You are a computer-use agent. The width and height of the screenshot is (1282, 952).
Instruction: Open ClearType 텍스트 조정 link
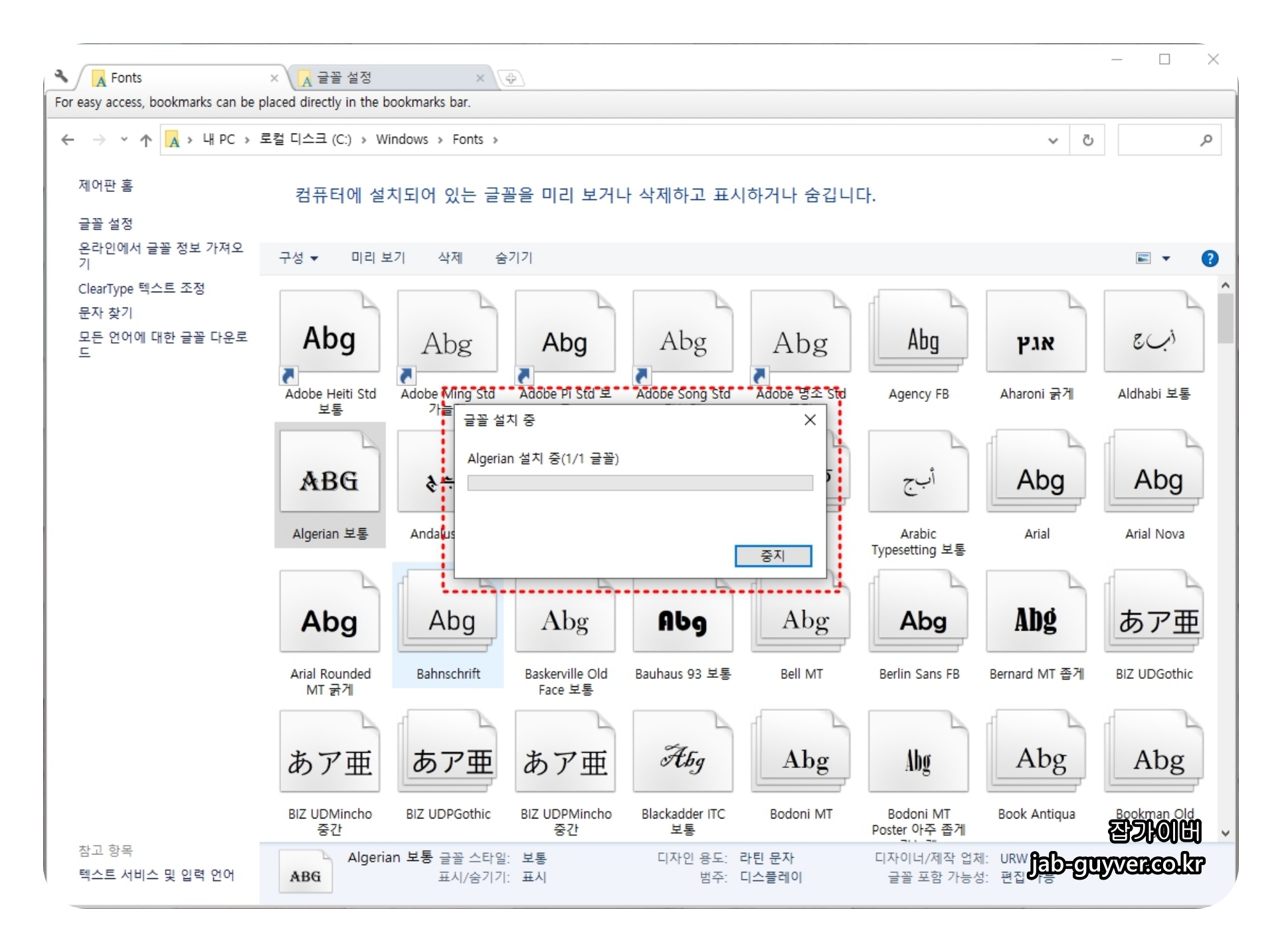pyautogui.click(x=141, y=288)
